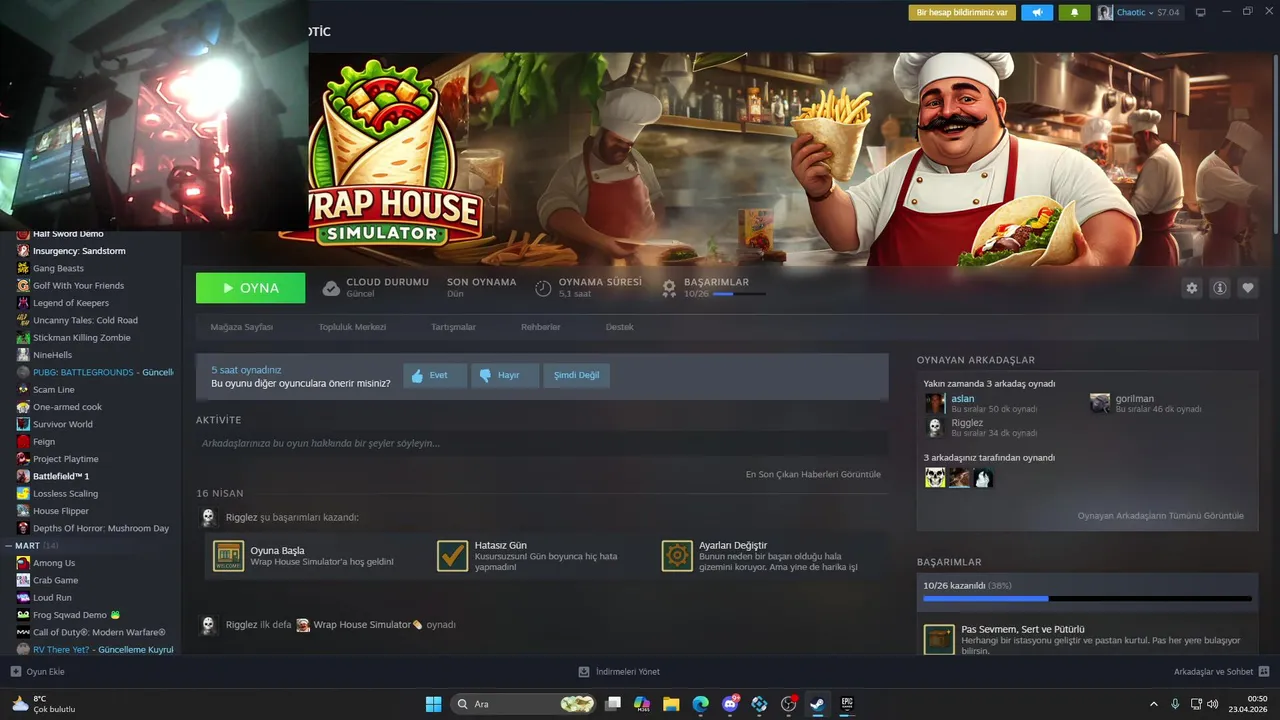Click the 10/26 achievements progress bar in header
Image resolution: width=1280 pixels, height=720 pixels.
(738, 294)
